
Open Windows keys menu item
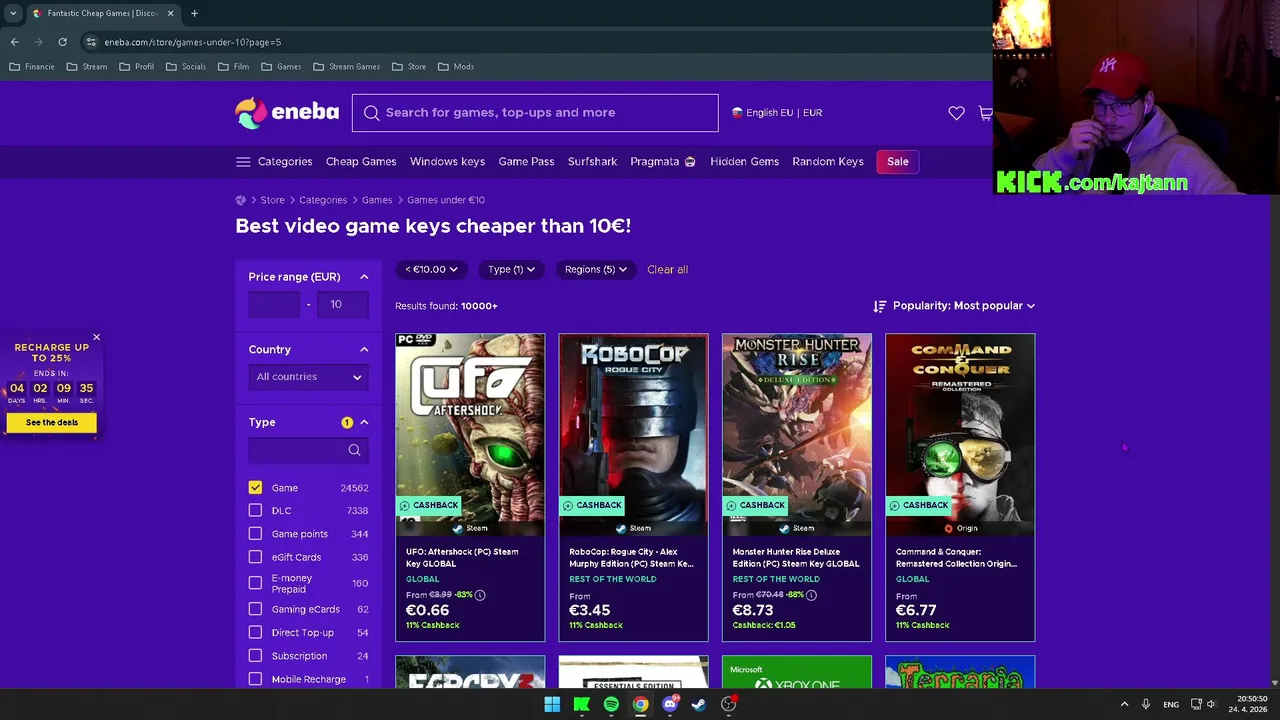pyautogui.click(x=447, y=162)
